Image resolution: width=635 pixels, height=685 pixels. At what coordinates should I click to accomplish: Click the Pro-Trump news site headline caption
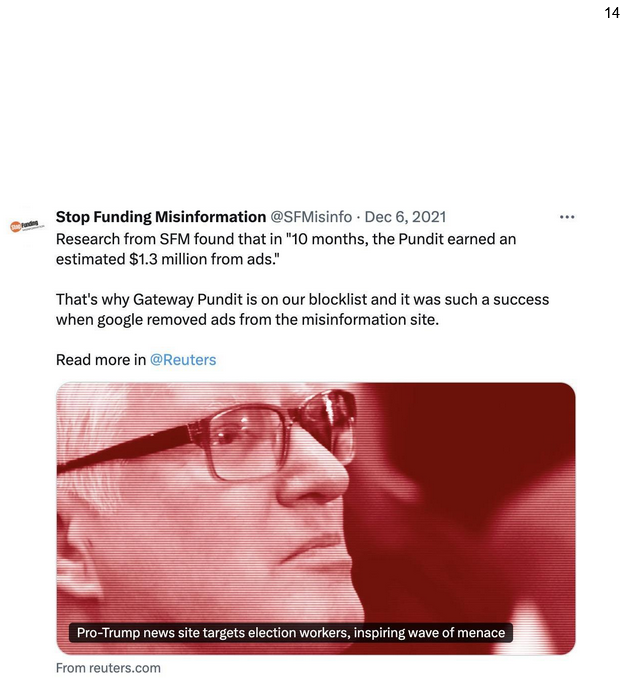point(290,633)
